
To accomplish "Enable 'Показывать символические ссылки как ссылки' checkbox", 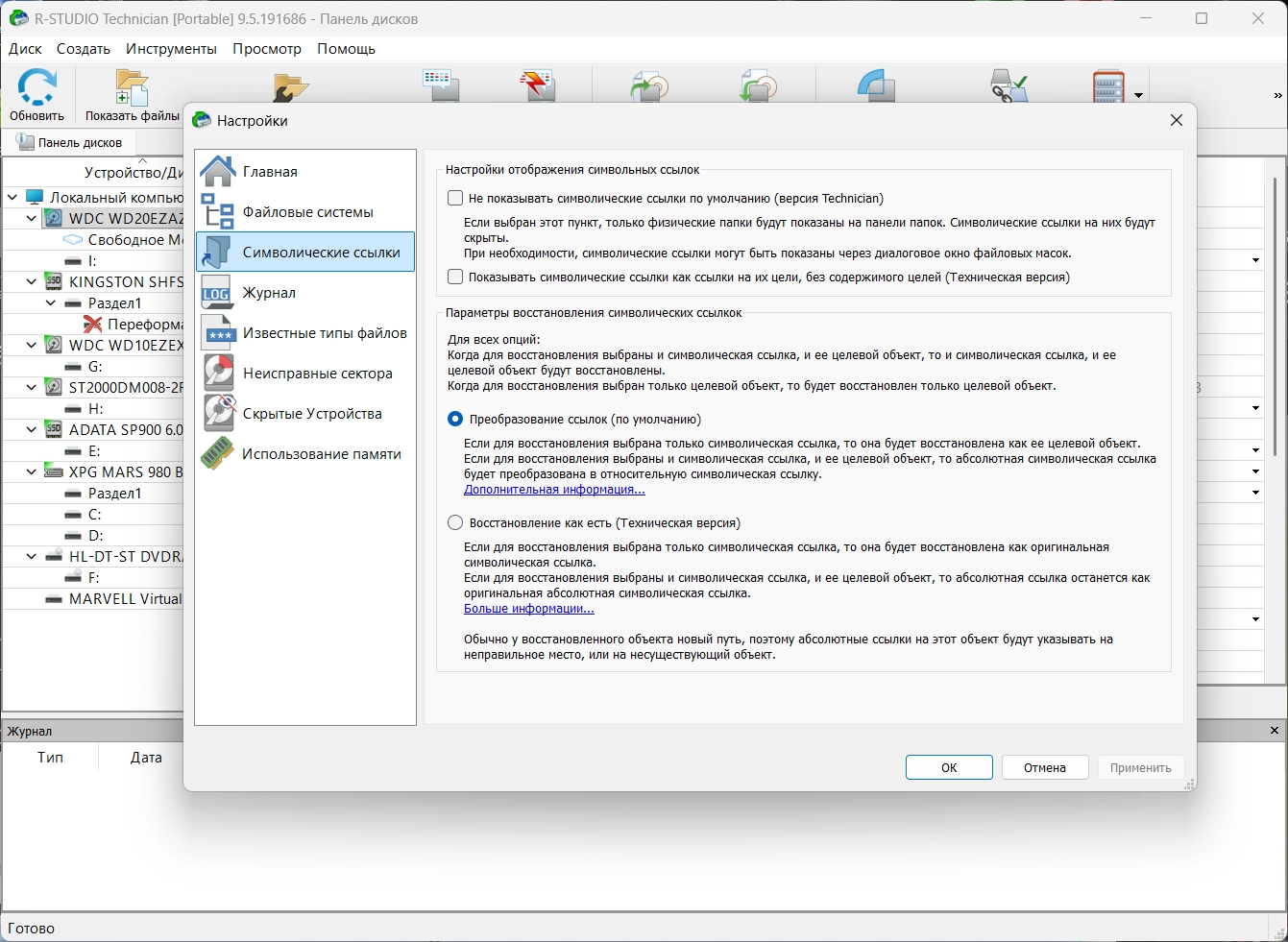I will [455, 277].
